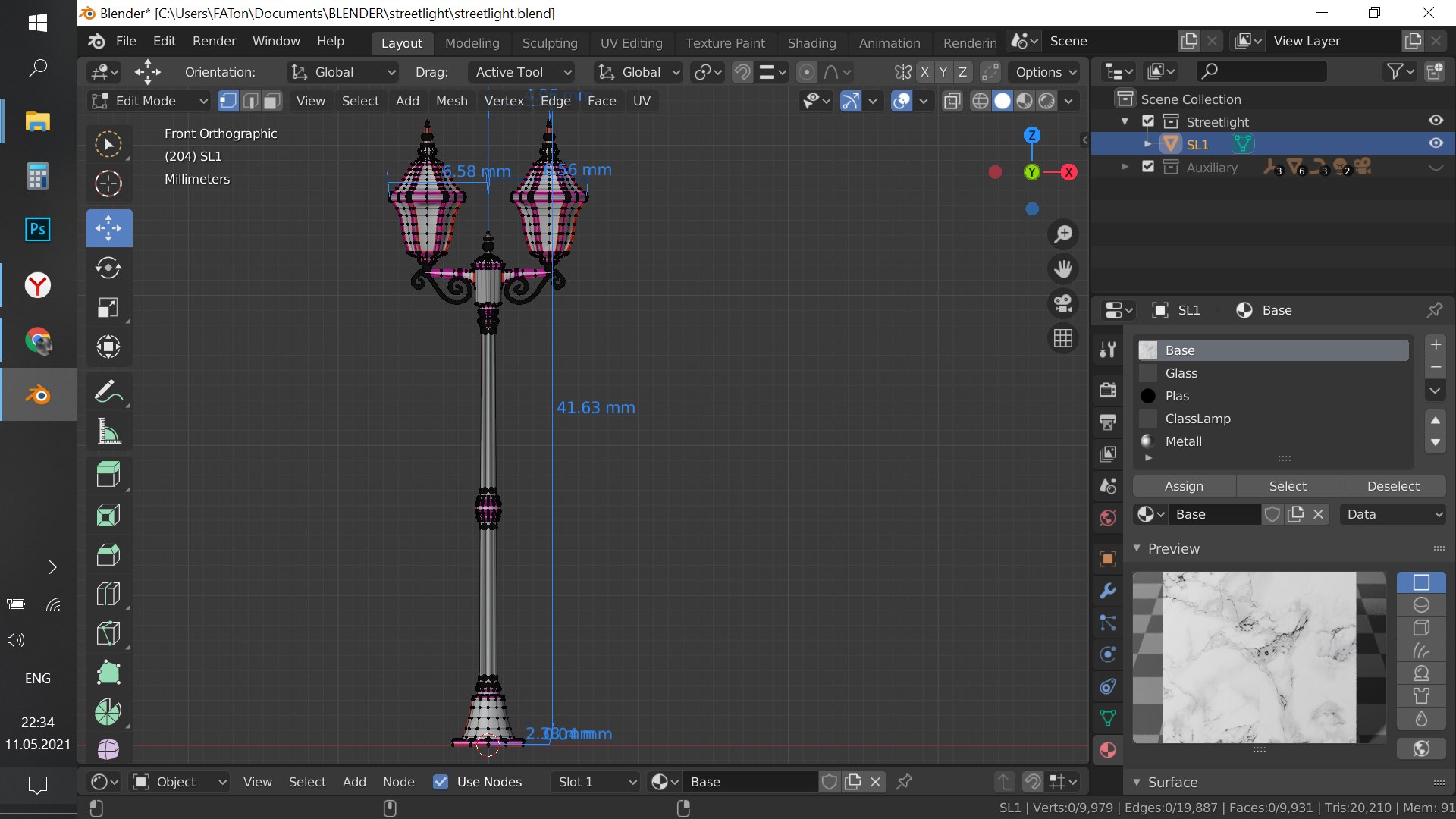Select the Loop Cut tool
This screenshot has width=1456, height=819.
(x=108, y=594)
